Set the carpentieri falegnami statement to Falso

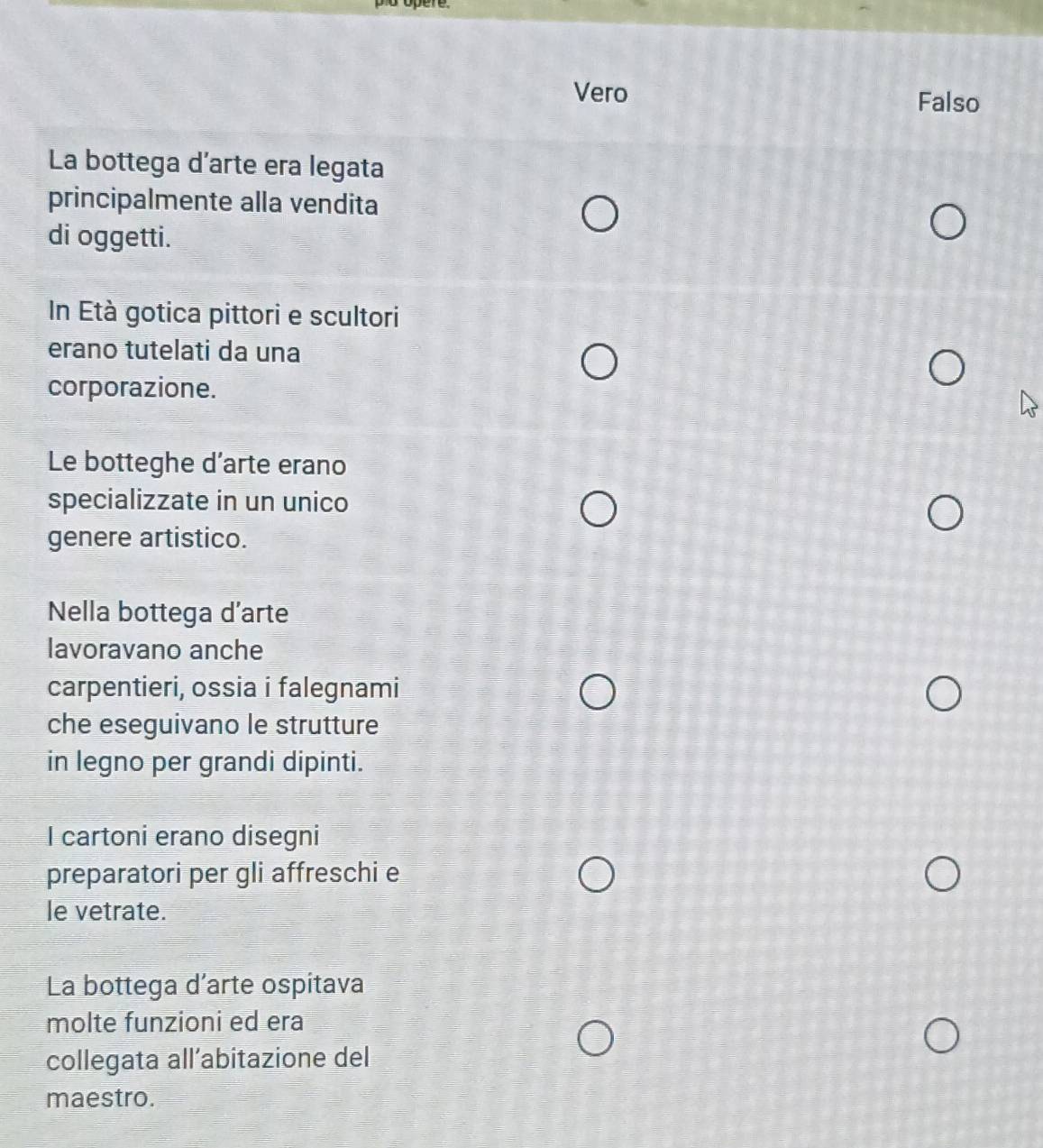pyautogui.click(x=944, y=695)
